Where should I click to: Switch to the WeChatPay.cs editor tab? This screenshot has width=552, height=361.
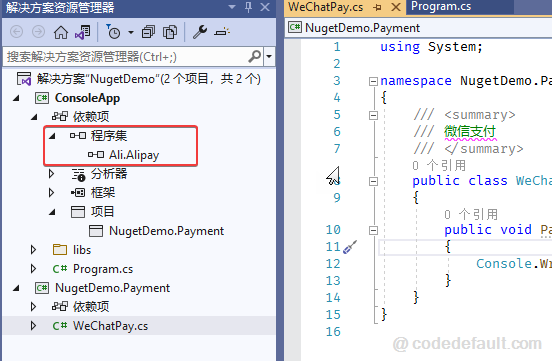coord(326,7)
